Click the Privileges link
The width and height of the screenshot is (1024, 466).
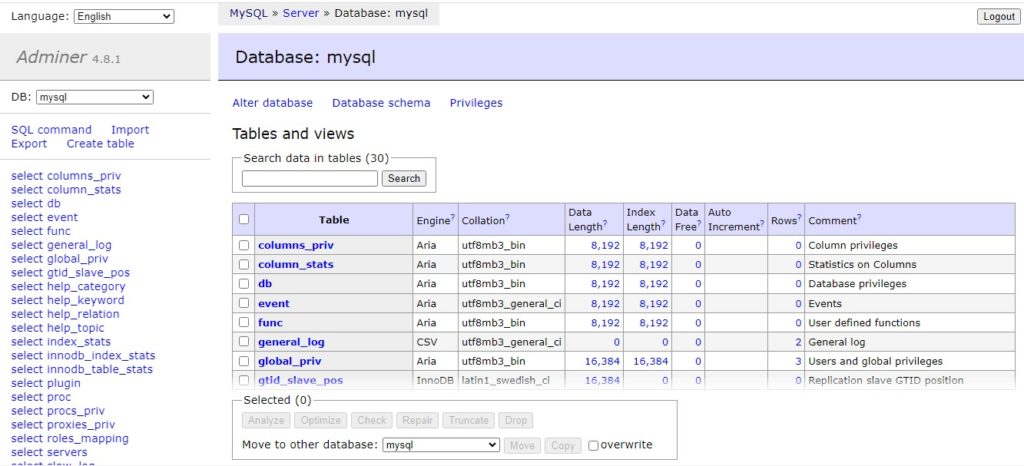tap(476, 103)
